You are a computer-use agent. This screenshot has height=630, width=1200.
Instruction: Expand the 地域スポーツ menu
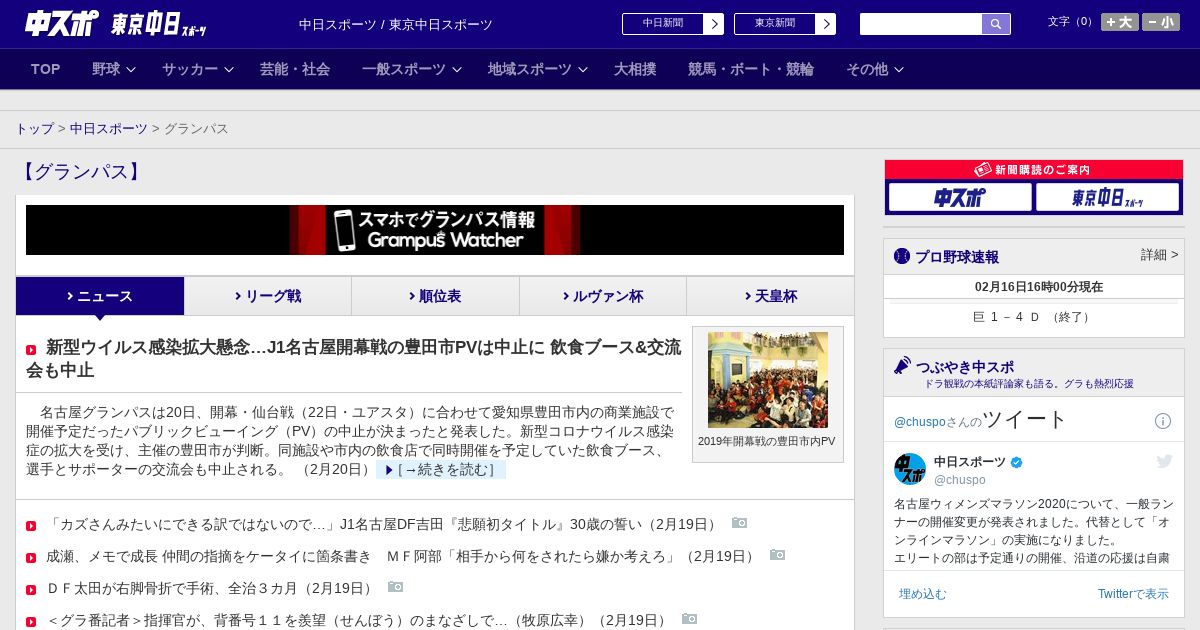(x=538, y=69)
